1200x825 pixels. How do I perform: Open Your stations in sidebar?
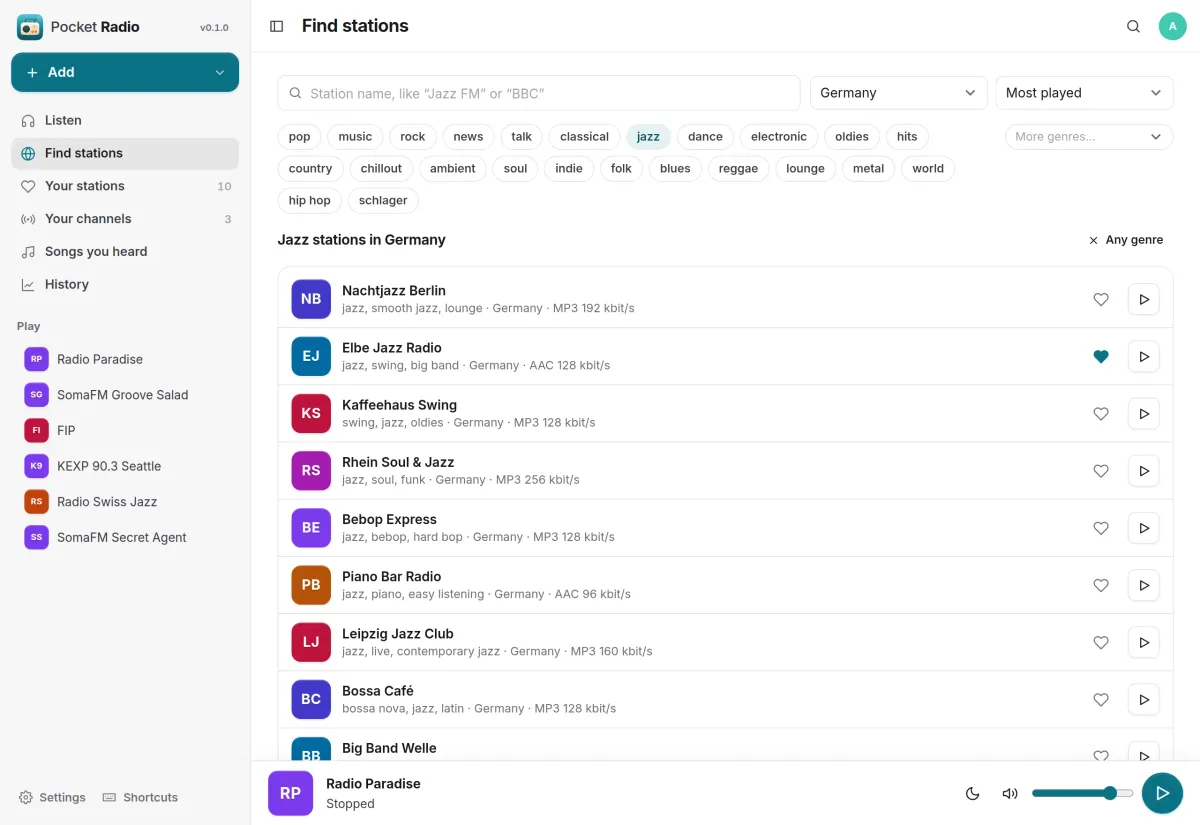pyautogui.click(x=125, y=186)
